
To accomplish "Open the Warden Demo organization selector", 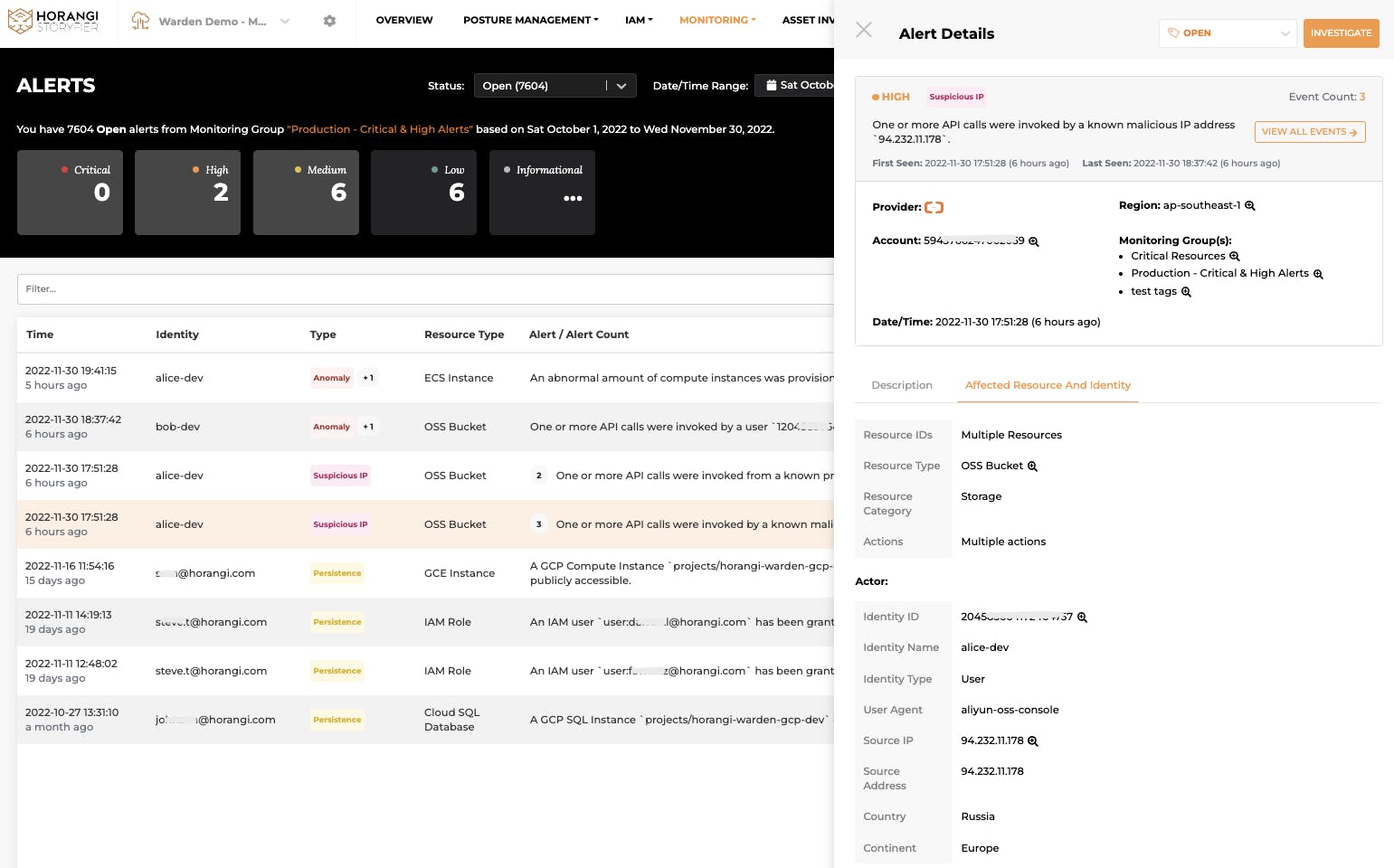I will [211, 21].
